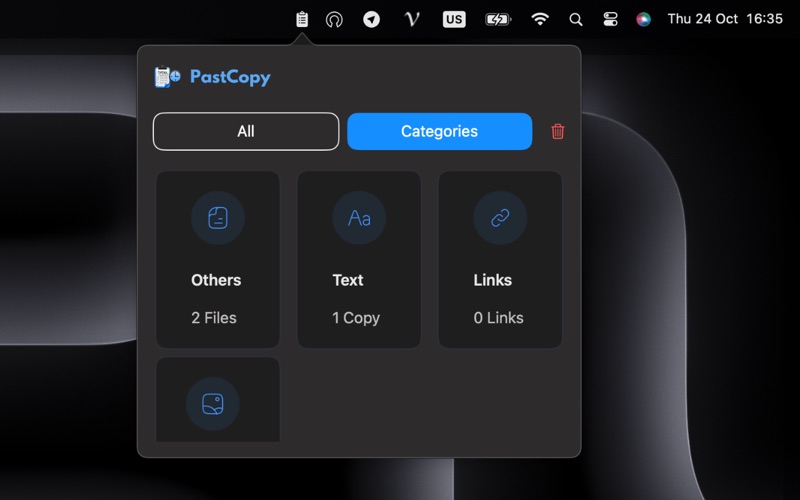
Task: Open the Wi-Fi menu
Action: pyautogui.click(x=540, y=19)
